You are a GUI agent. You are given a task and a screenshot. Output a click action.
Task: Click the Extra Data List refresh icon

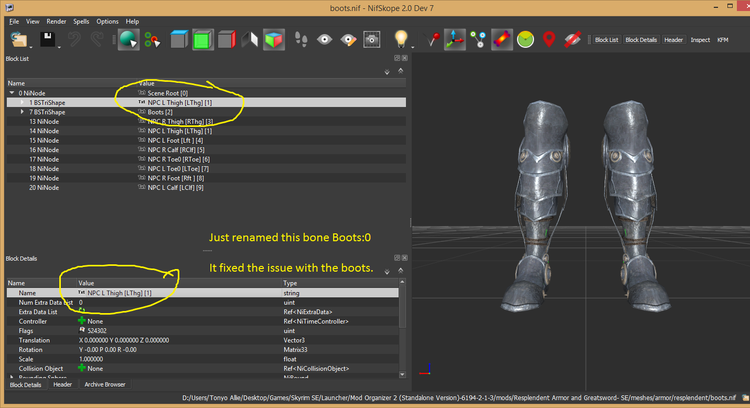click(x=82, y=311)
